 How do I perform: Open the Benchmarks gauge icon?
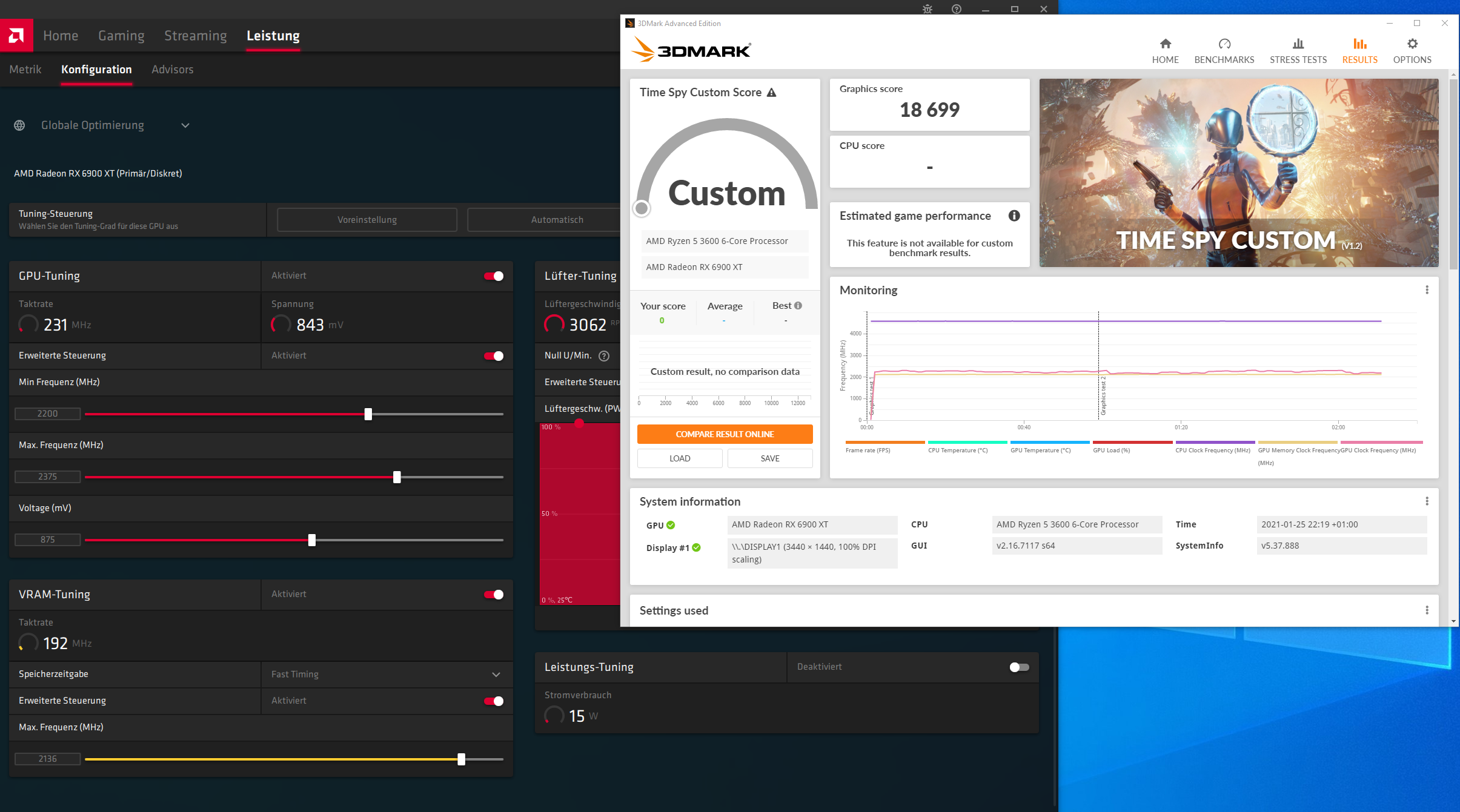point(1224,44)
